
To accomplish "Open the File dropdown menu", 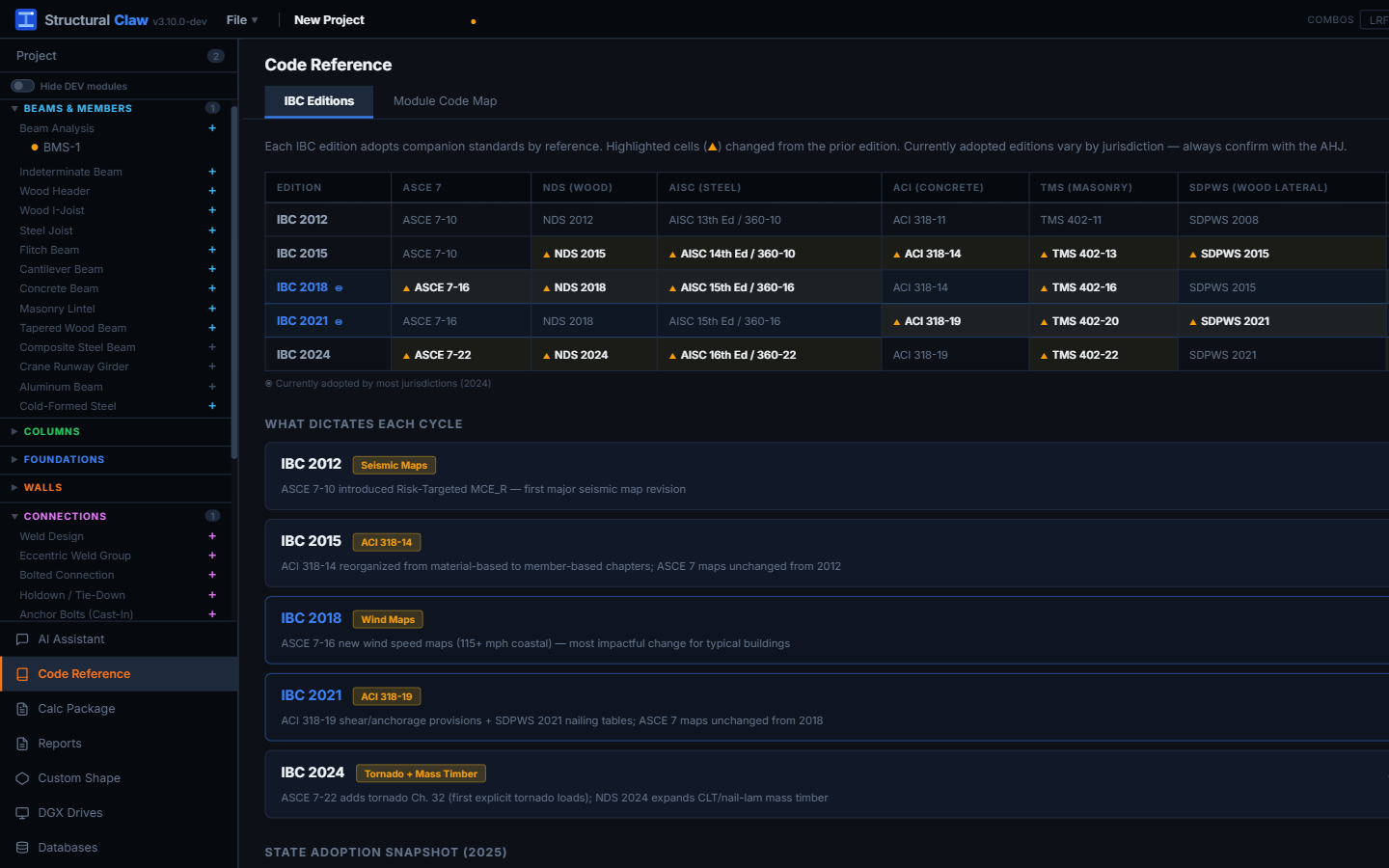I will tap(242, 19).
